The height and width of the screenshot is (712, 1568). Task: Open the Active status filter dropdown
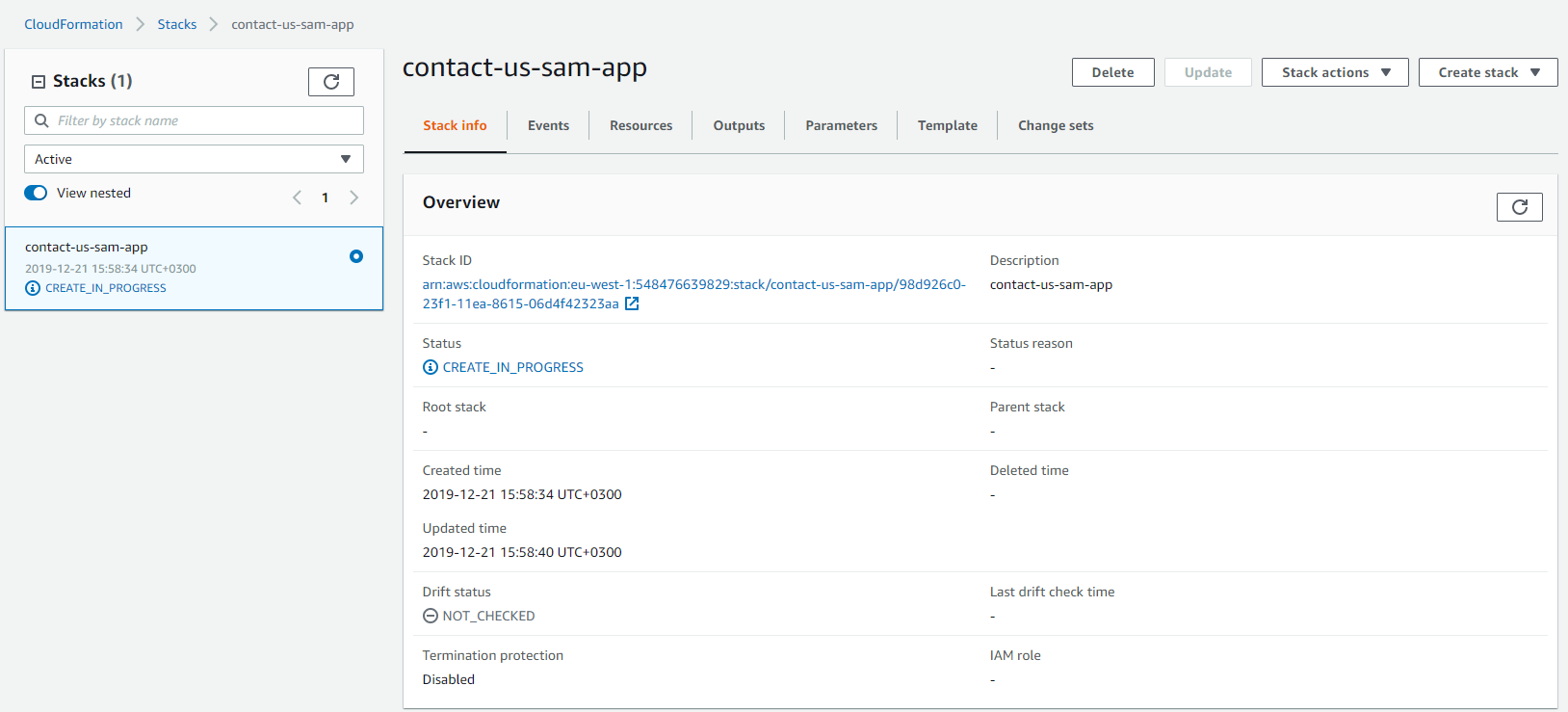tap(194, 159)
